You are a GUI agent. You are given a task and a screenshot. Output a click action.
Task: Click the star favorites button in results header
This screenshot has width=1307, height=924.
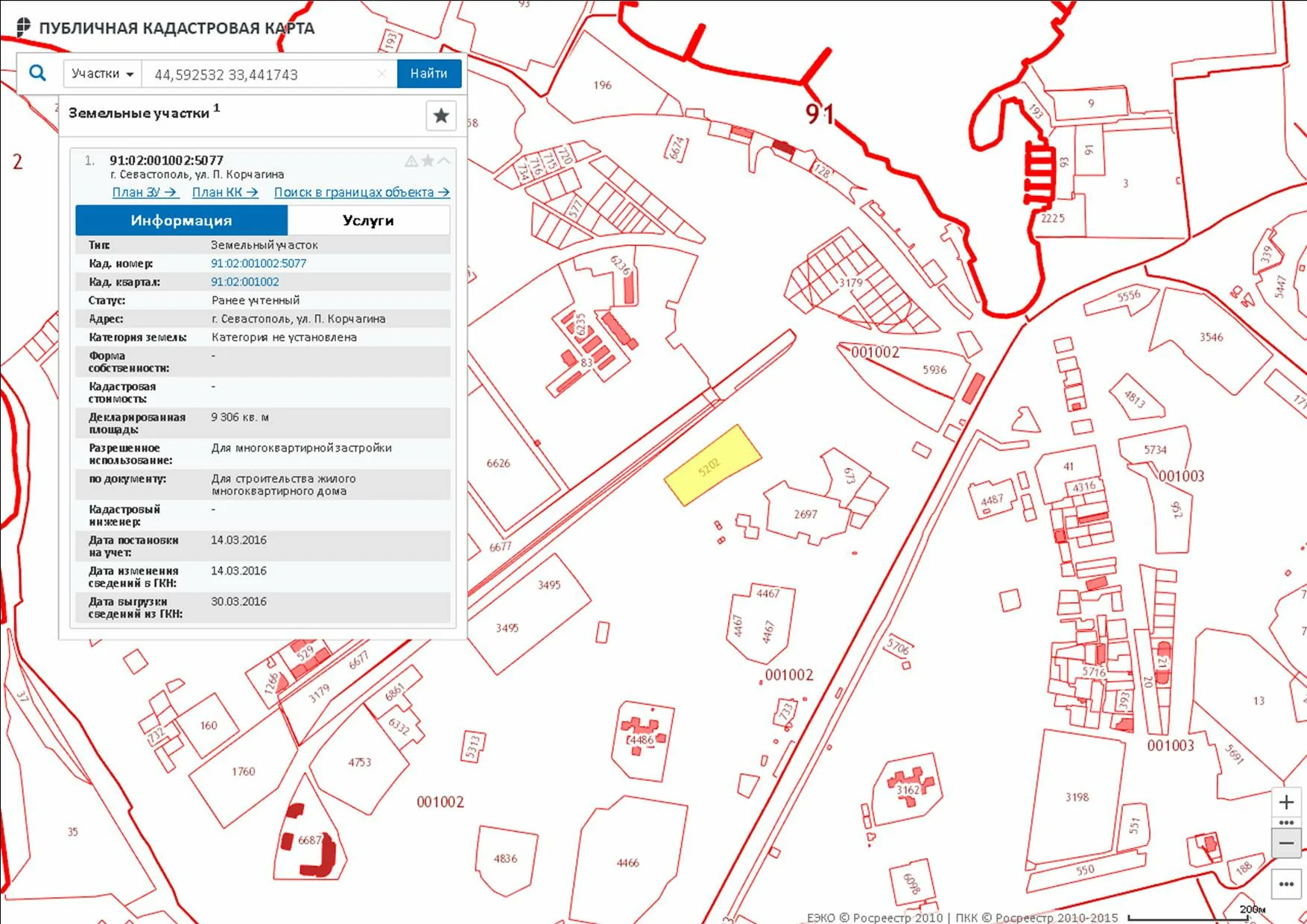[x=441, y=115]
